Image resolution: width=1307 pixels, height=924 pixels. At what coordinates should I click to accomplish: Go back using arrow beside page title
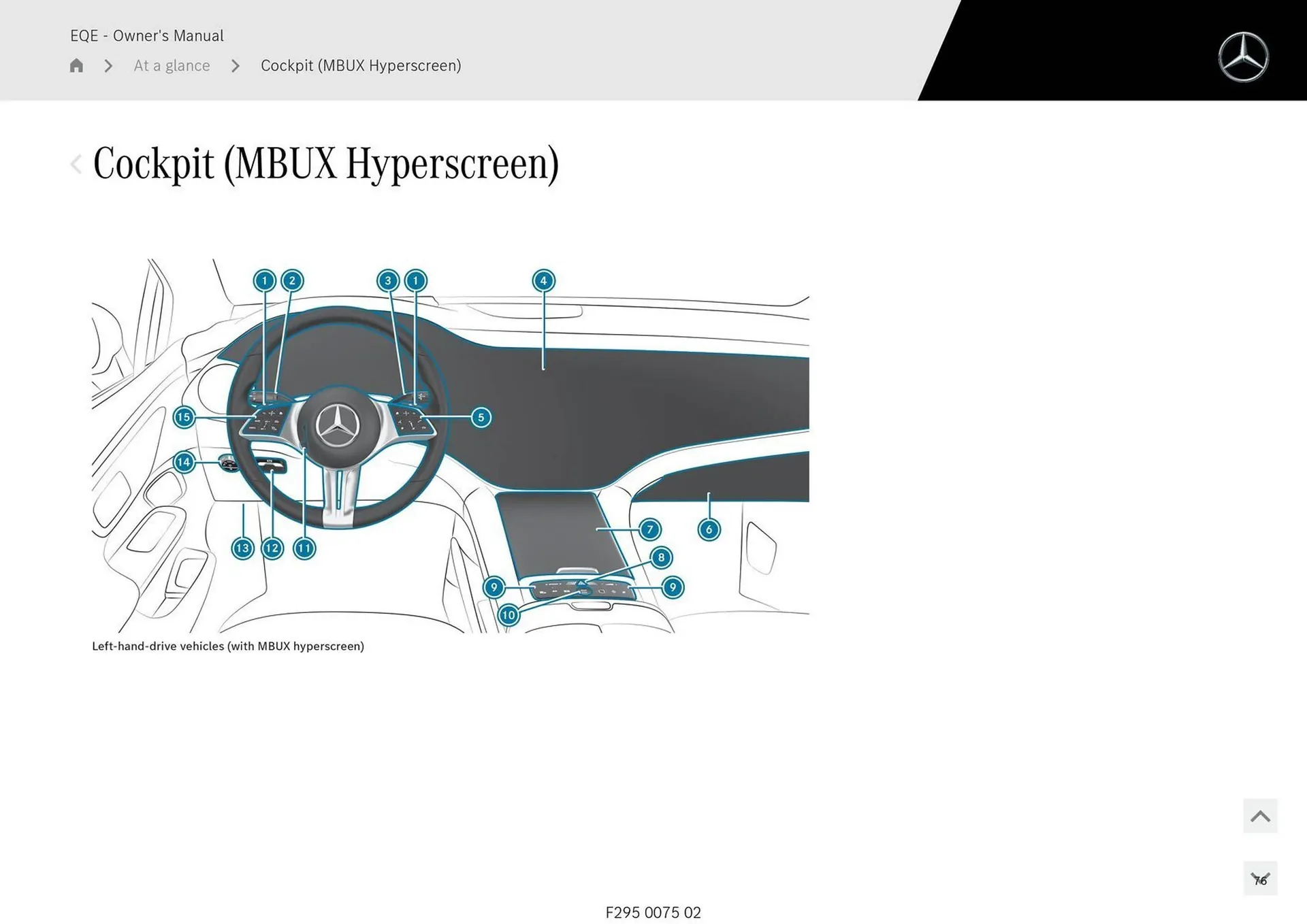click(x=76, y=164)
